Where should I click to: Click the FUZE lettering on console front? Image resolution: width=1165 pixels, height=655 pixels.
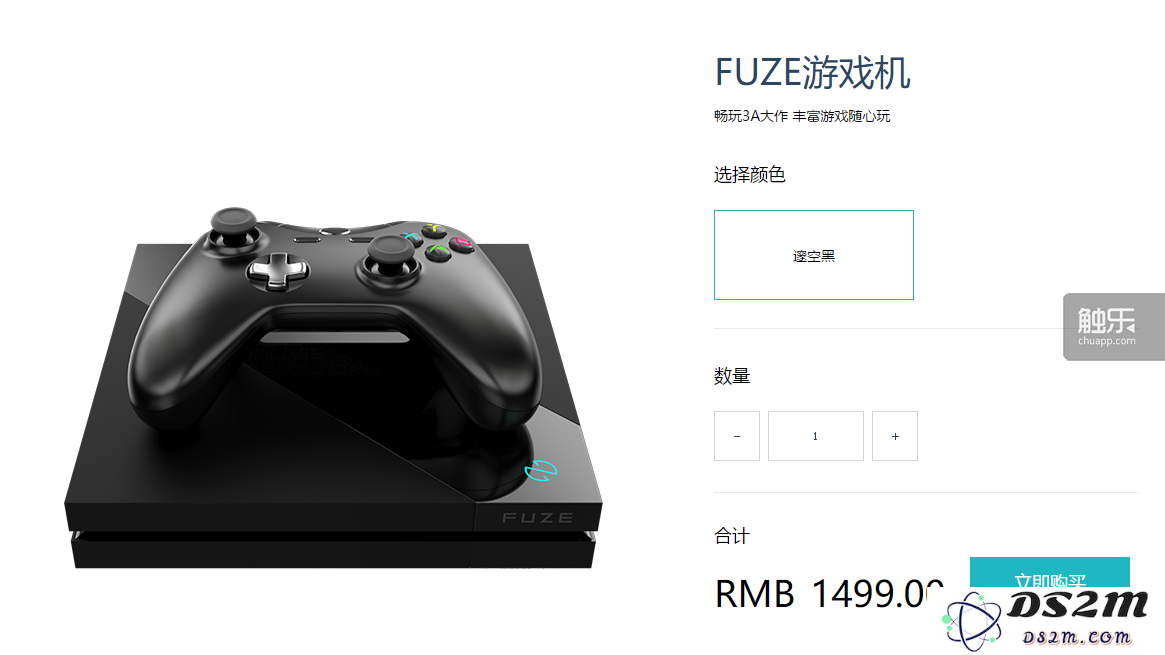tap(537, 518)
